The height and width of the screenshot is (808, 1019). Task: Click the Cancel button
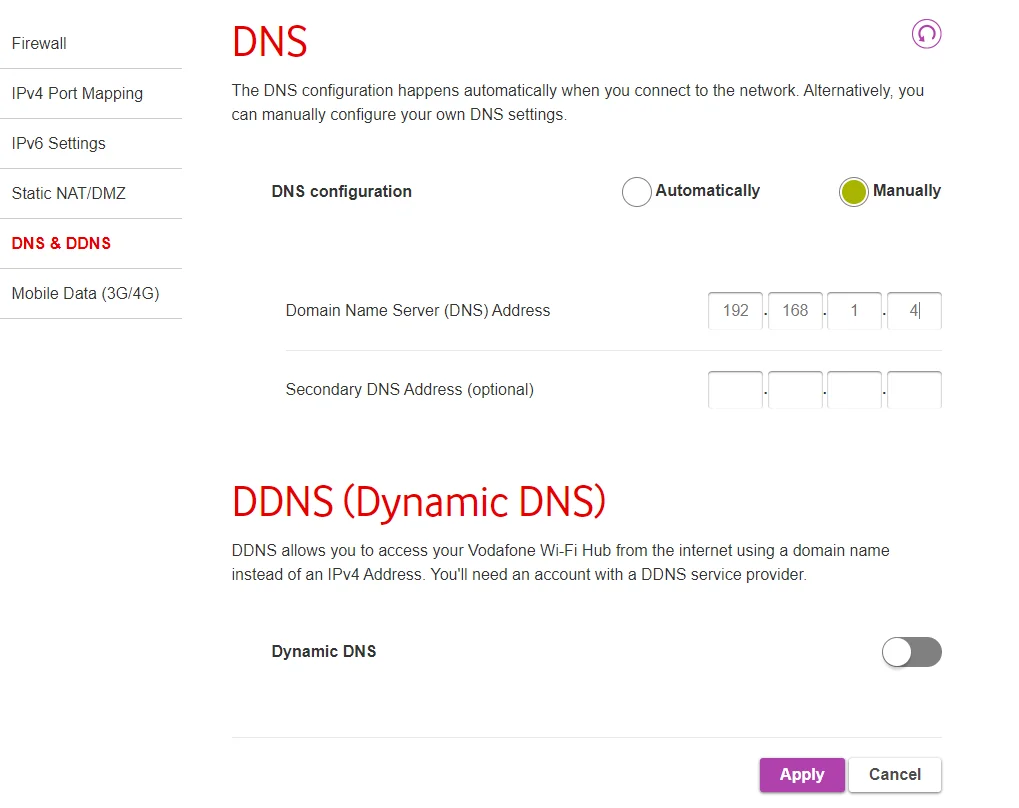895,775
